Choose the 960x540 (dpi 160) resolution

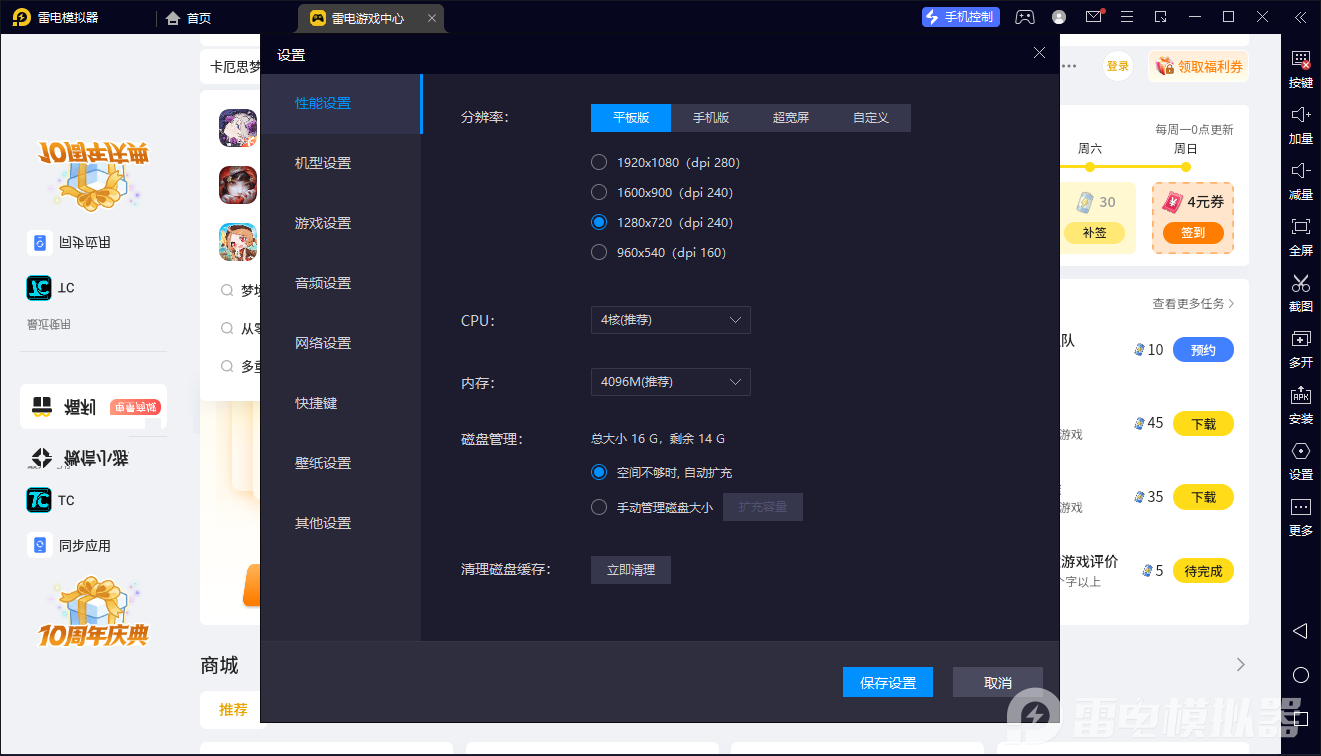click(599, 252)
